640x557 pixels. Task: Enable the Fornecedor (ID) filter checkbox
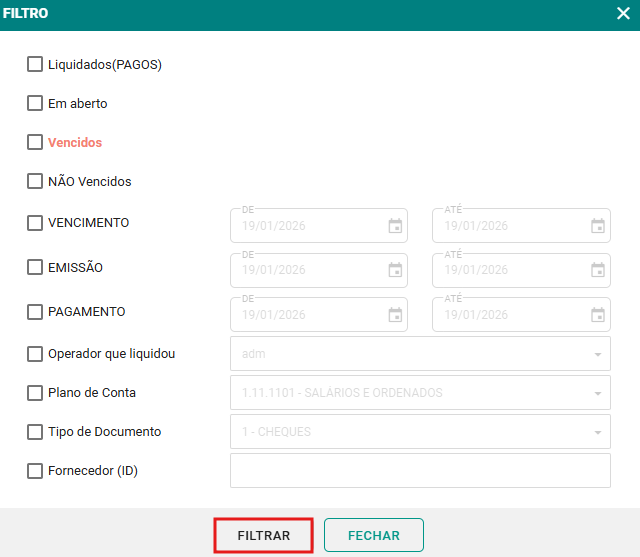point(35,470)
